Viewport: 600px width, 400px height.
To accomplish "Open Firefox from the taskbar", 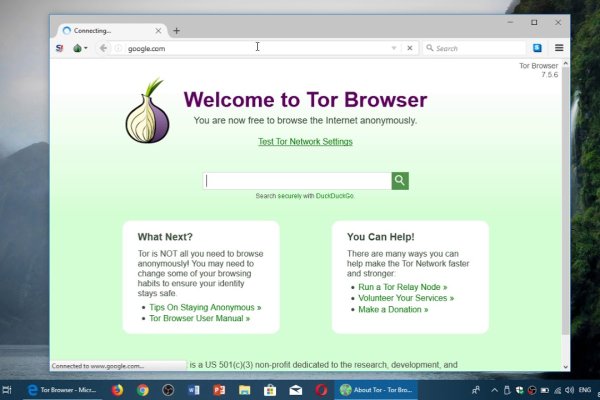I will pos(117,389).
